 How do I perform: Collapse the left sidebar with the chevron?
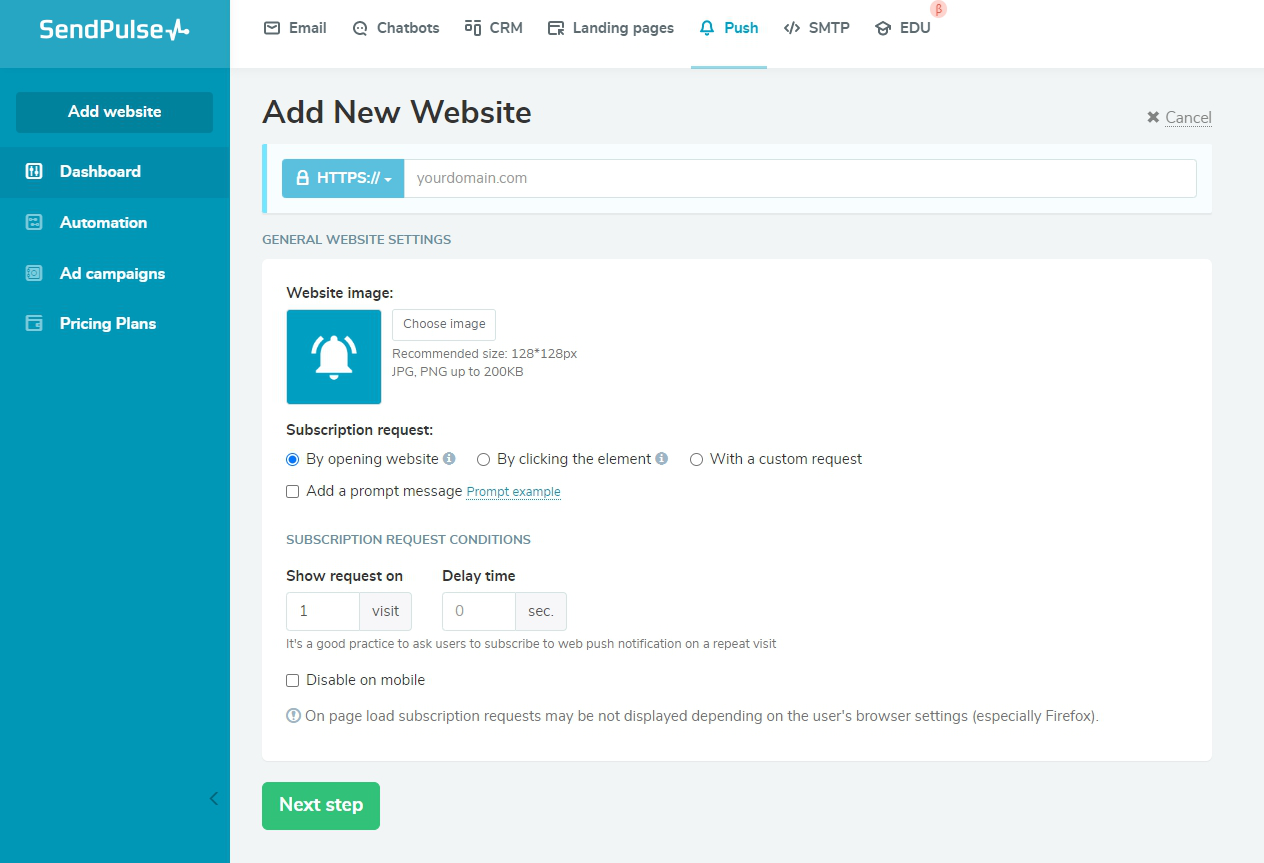(213, 799)
